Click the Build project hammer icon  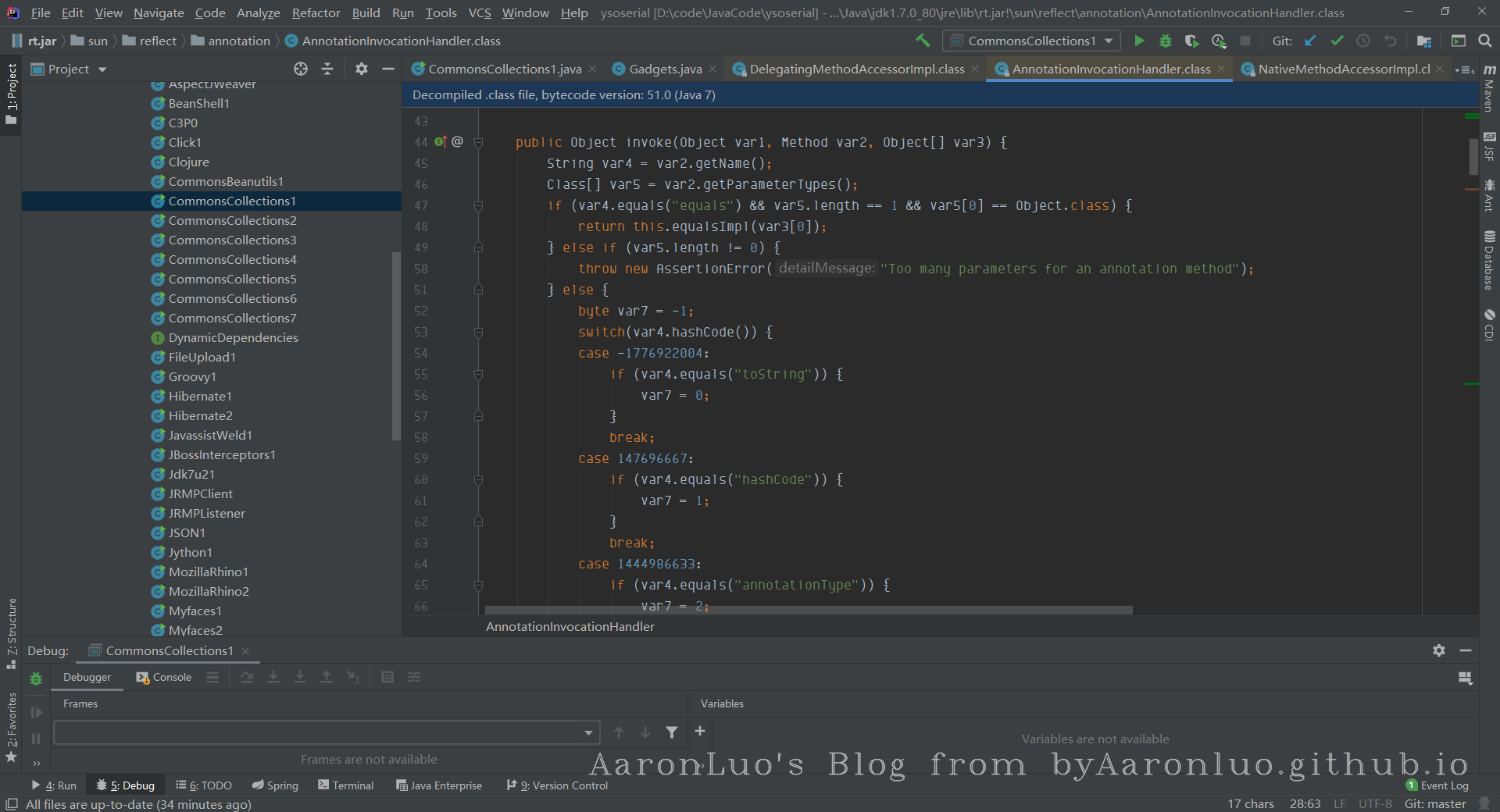tap(923, 41)
